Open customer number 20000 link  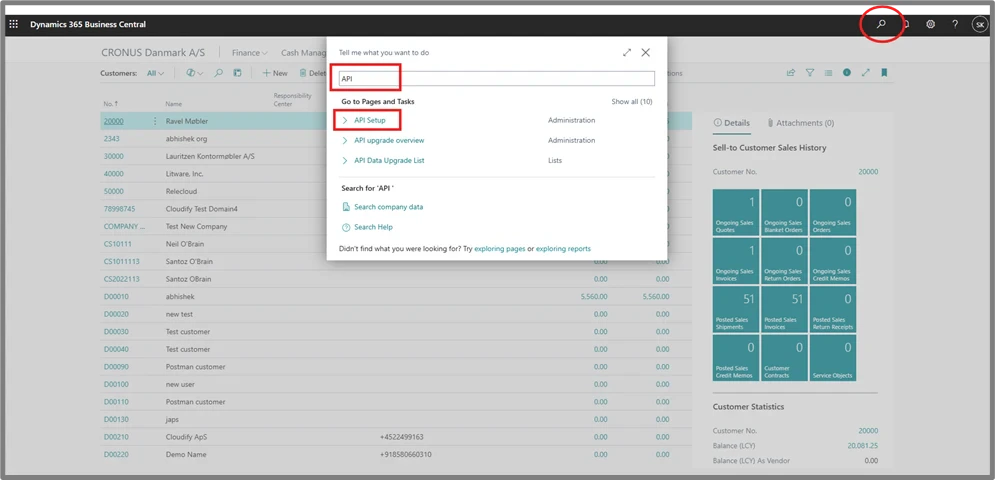114,121
